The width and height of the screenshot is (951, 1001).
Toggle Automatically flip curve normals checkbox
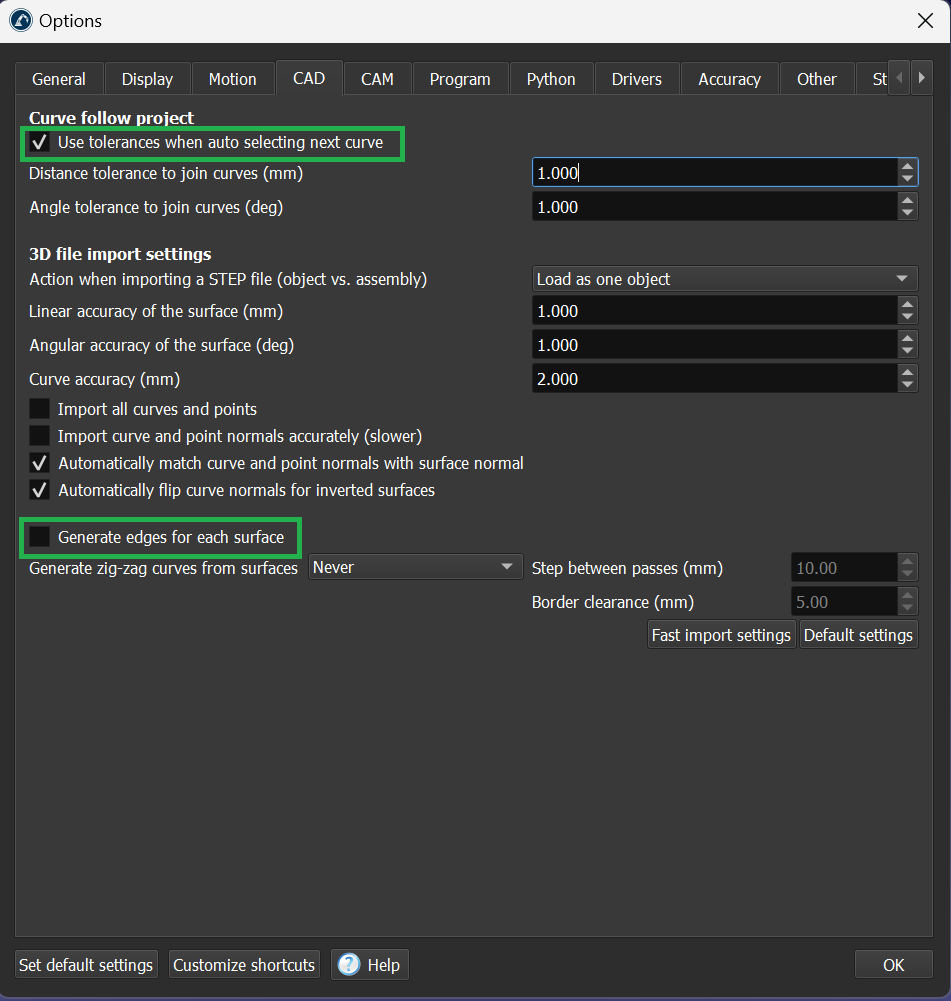pyautogui.click(x=40, y=490)
